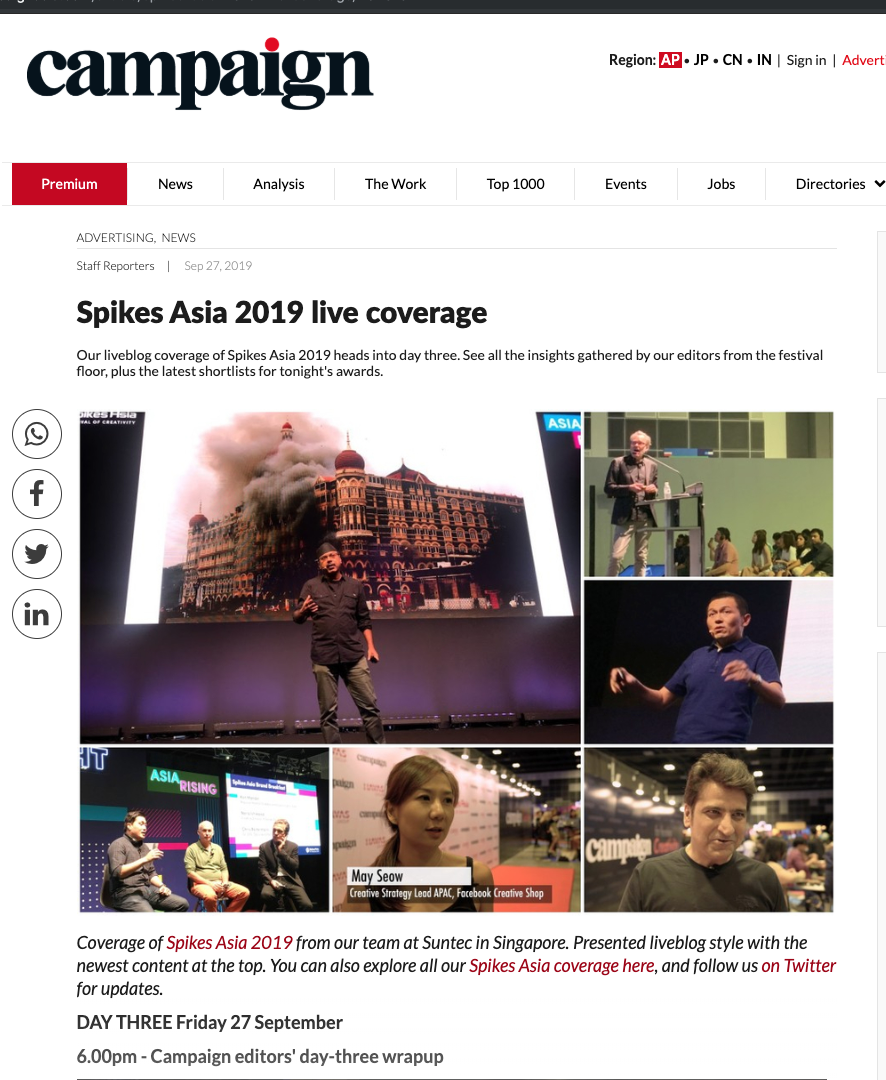This screenshot has width=886, height=1080.
Task: Click the Campaign logo
Action: pyautogui.click(x=199, y=73)
